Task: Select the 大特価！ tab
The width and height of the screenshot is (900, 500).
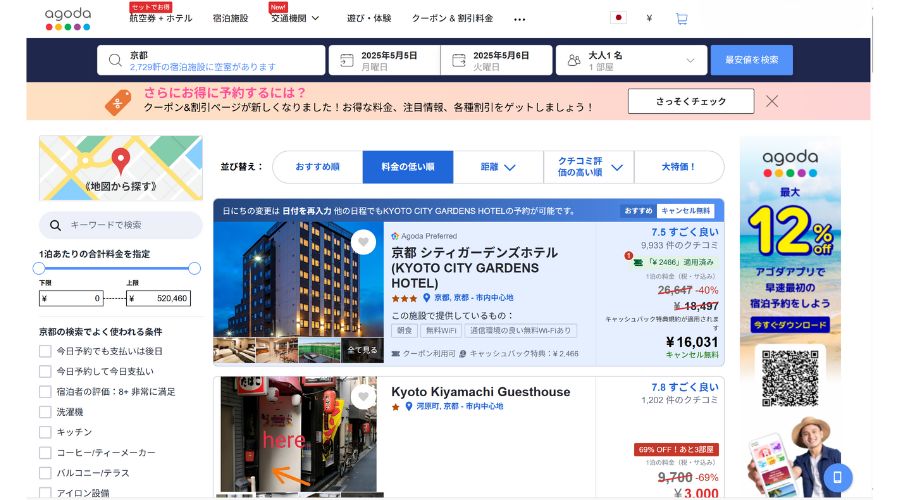Action: [678, 167]
